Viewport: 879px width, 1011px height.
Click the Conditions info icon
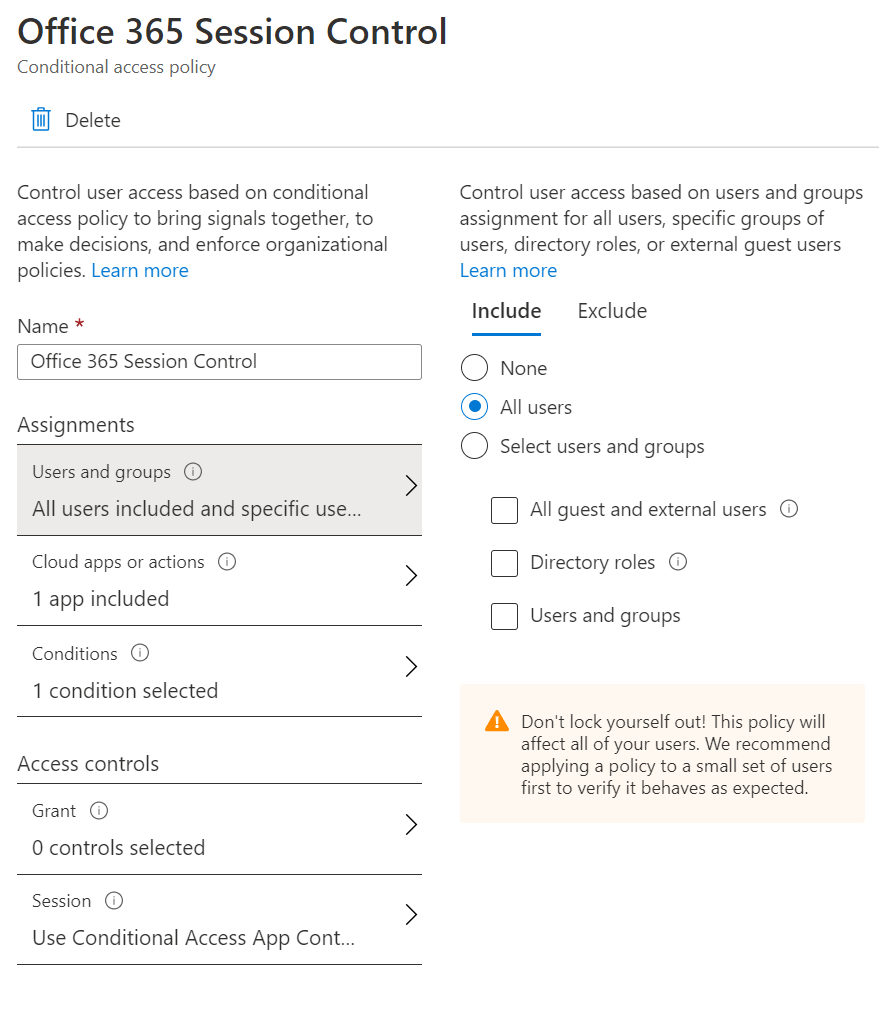click(x=140, y=653)
